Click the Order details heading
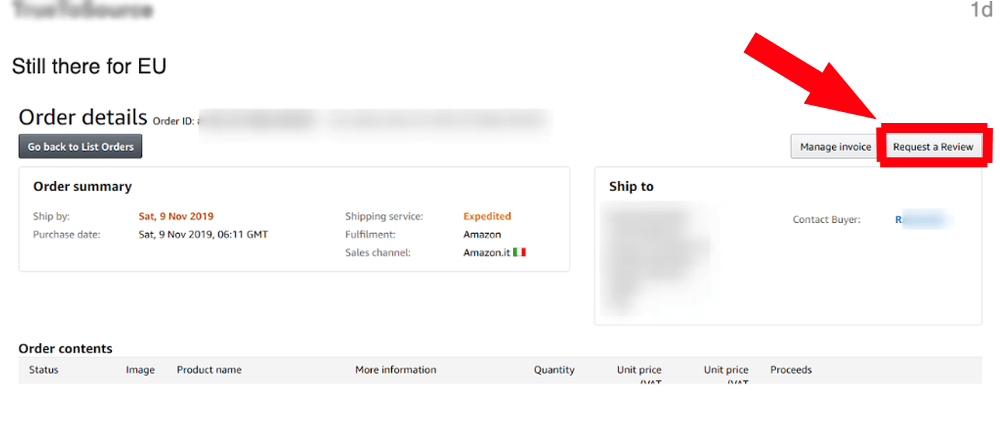 click(83, 118)
